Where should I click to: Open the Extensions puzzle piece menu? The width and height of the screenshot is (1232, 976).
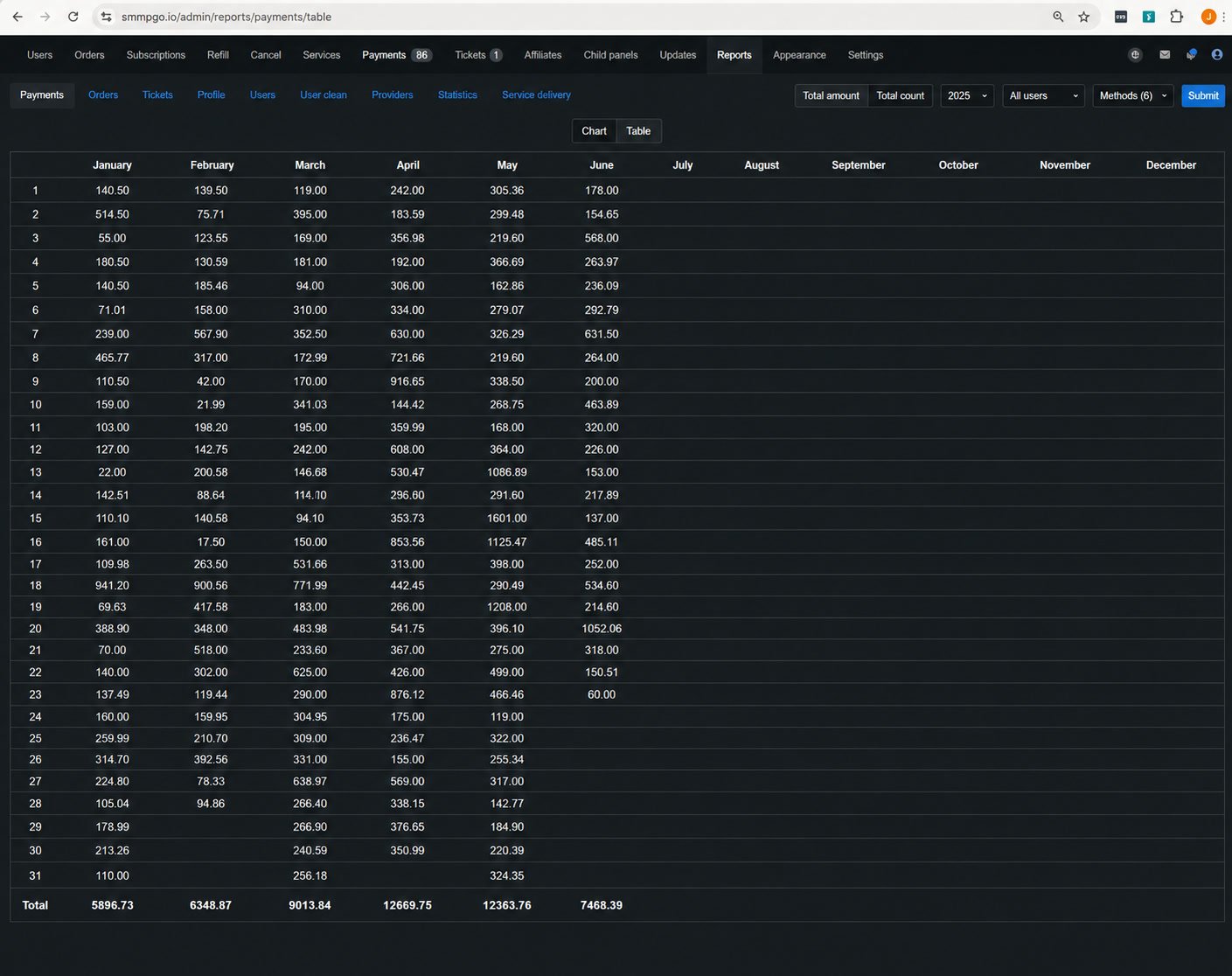coord(1177,17)
